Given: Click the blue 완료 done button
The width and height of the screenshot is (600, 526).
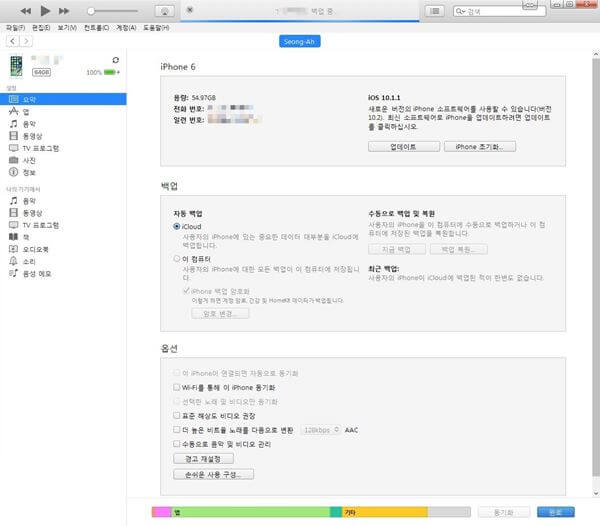Looking at the screenshot, I should 556,512.
